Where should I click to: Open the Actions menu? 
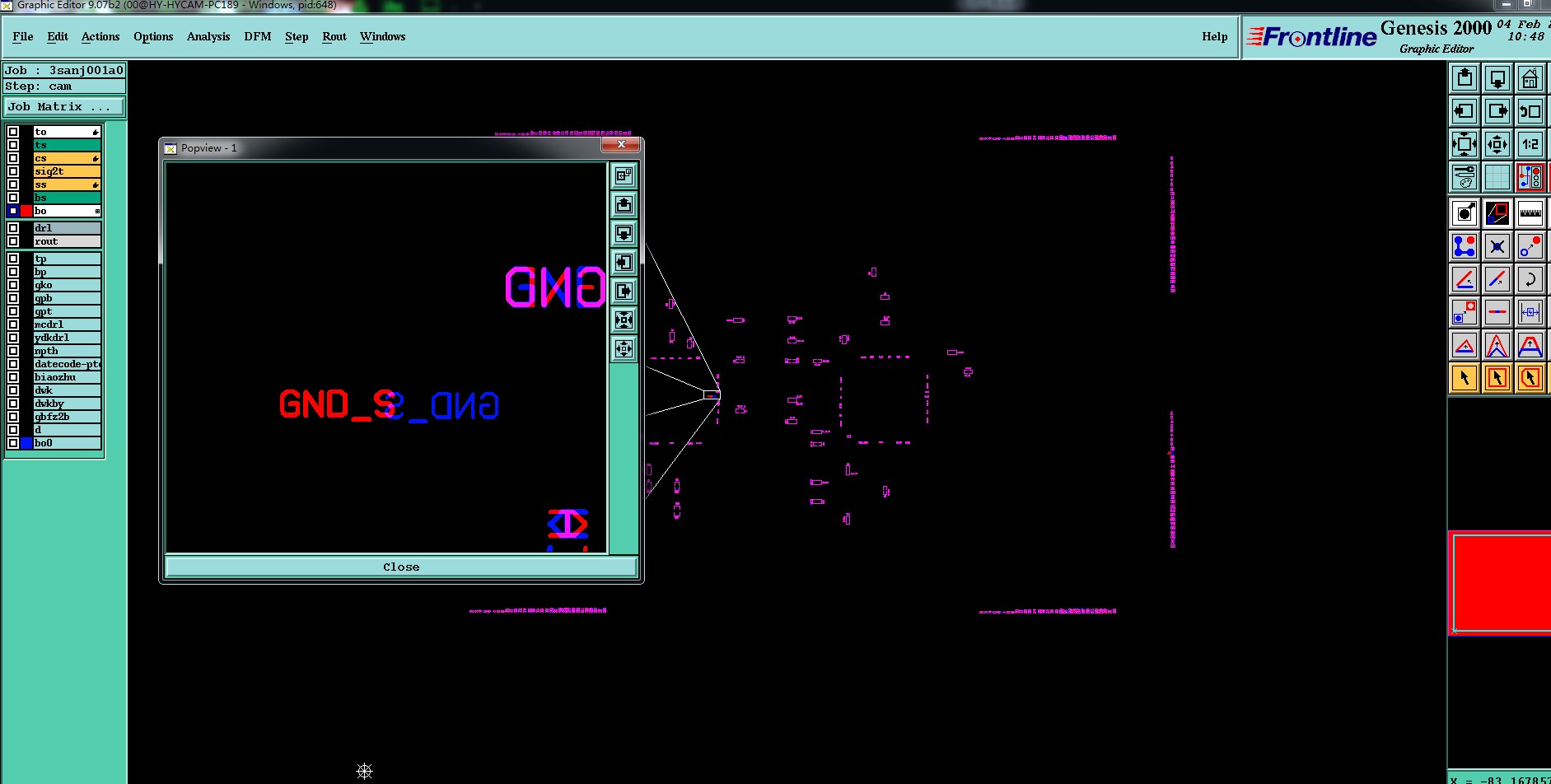[x=100, y=36]
